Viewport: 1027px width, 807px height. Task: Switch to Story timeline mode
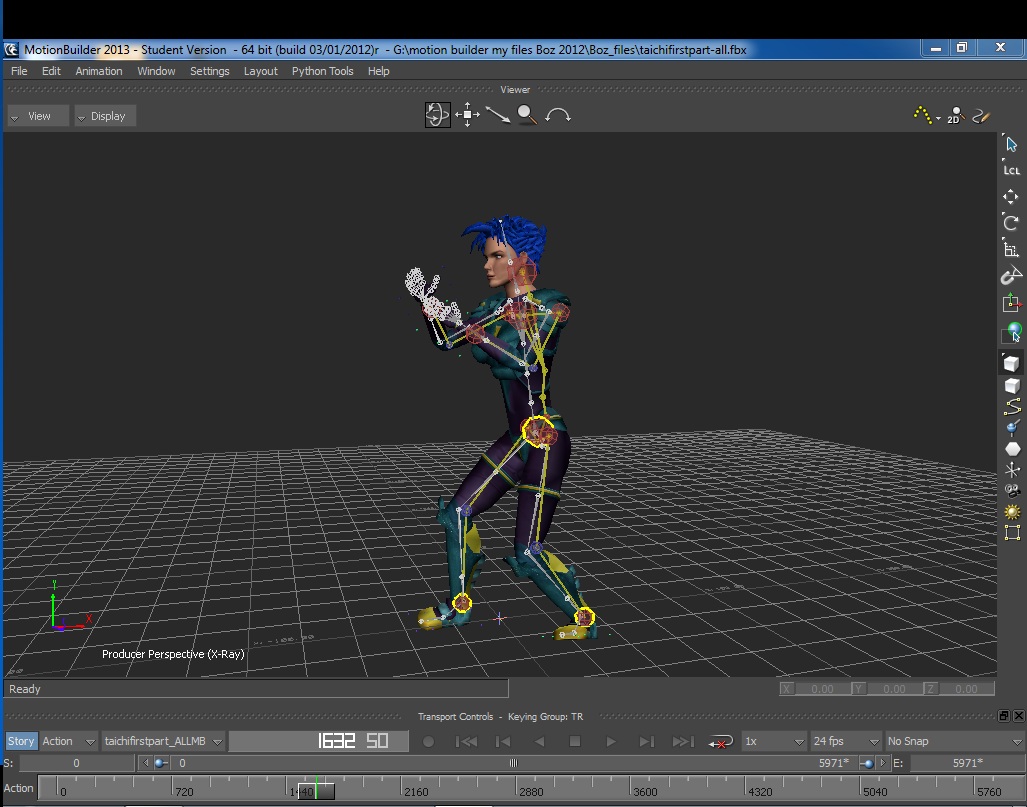click(x=20, y=741)
